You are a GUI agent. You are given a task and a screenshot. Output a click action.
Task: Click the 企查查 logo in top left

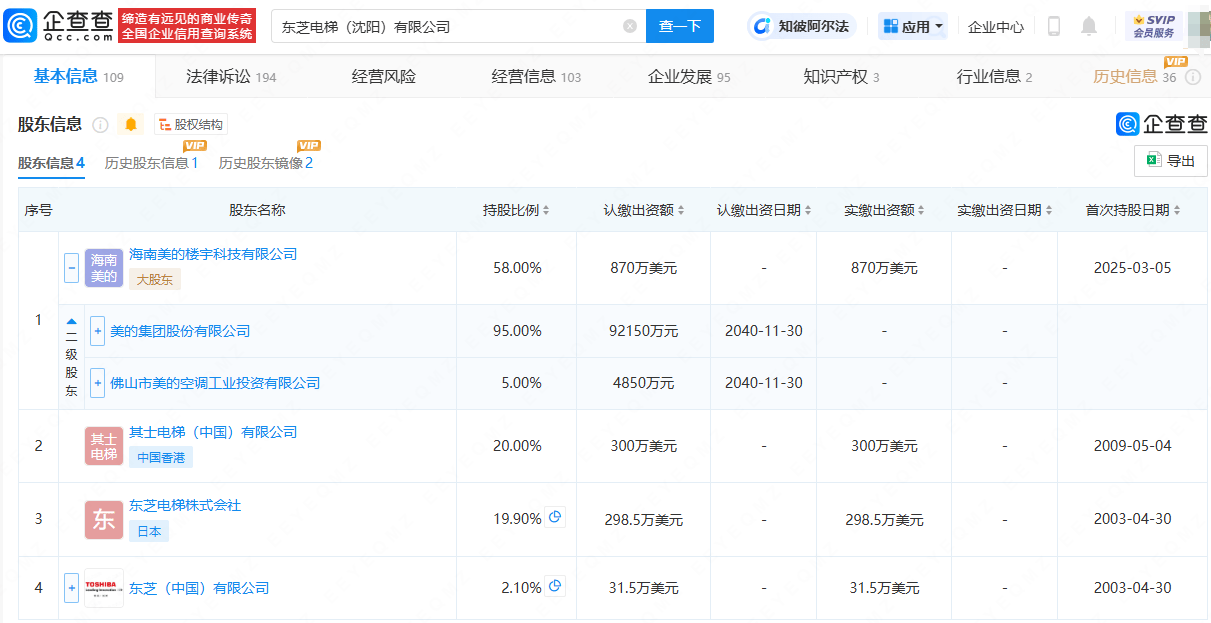pos(58,26)
